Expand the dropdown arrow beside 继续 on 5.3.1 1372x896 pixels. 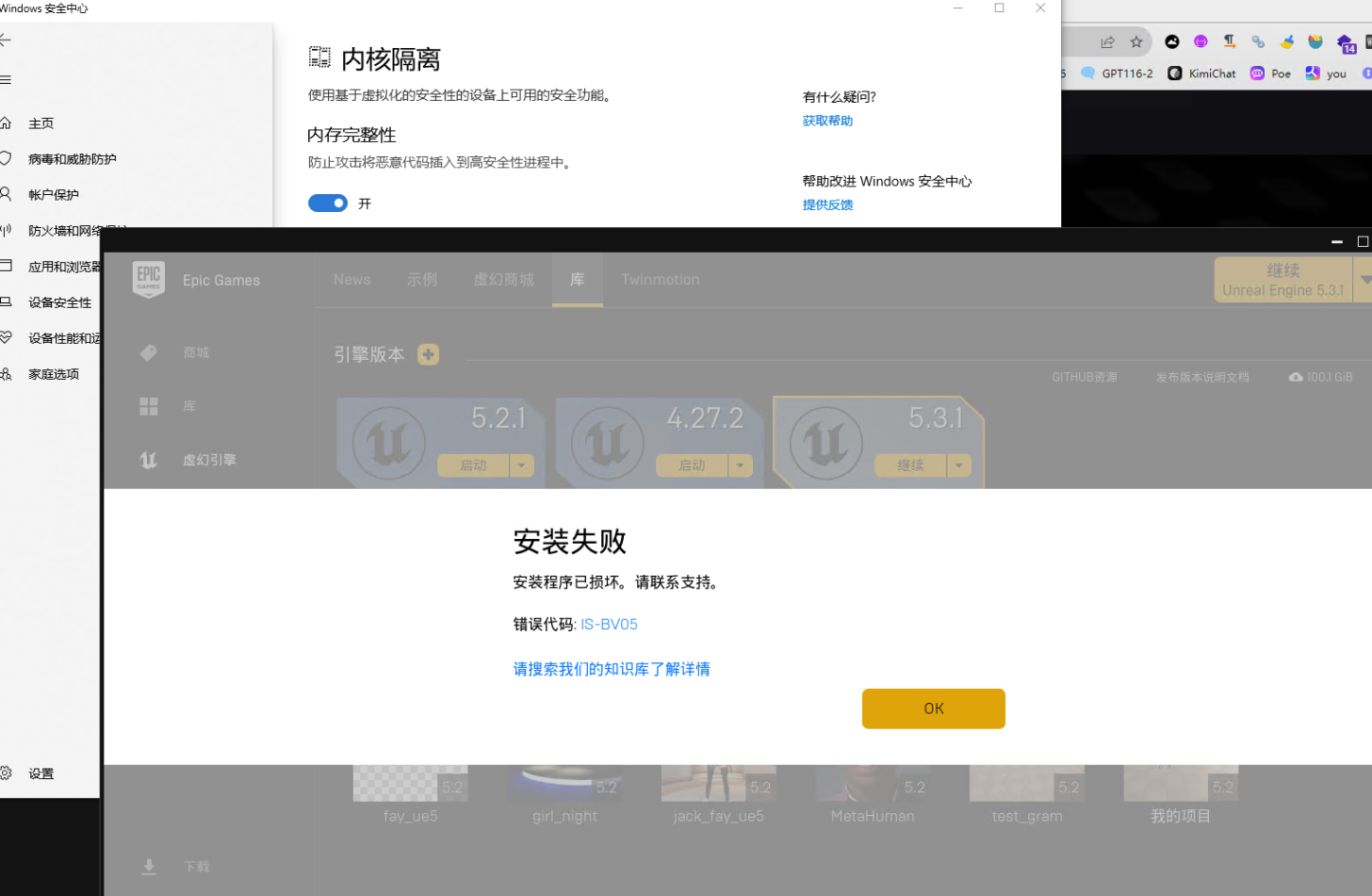click(959, 465)
